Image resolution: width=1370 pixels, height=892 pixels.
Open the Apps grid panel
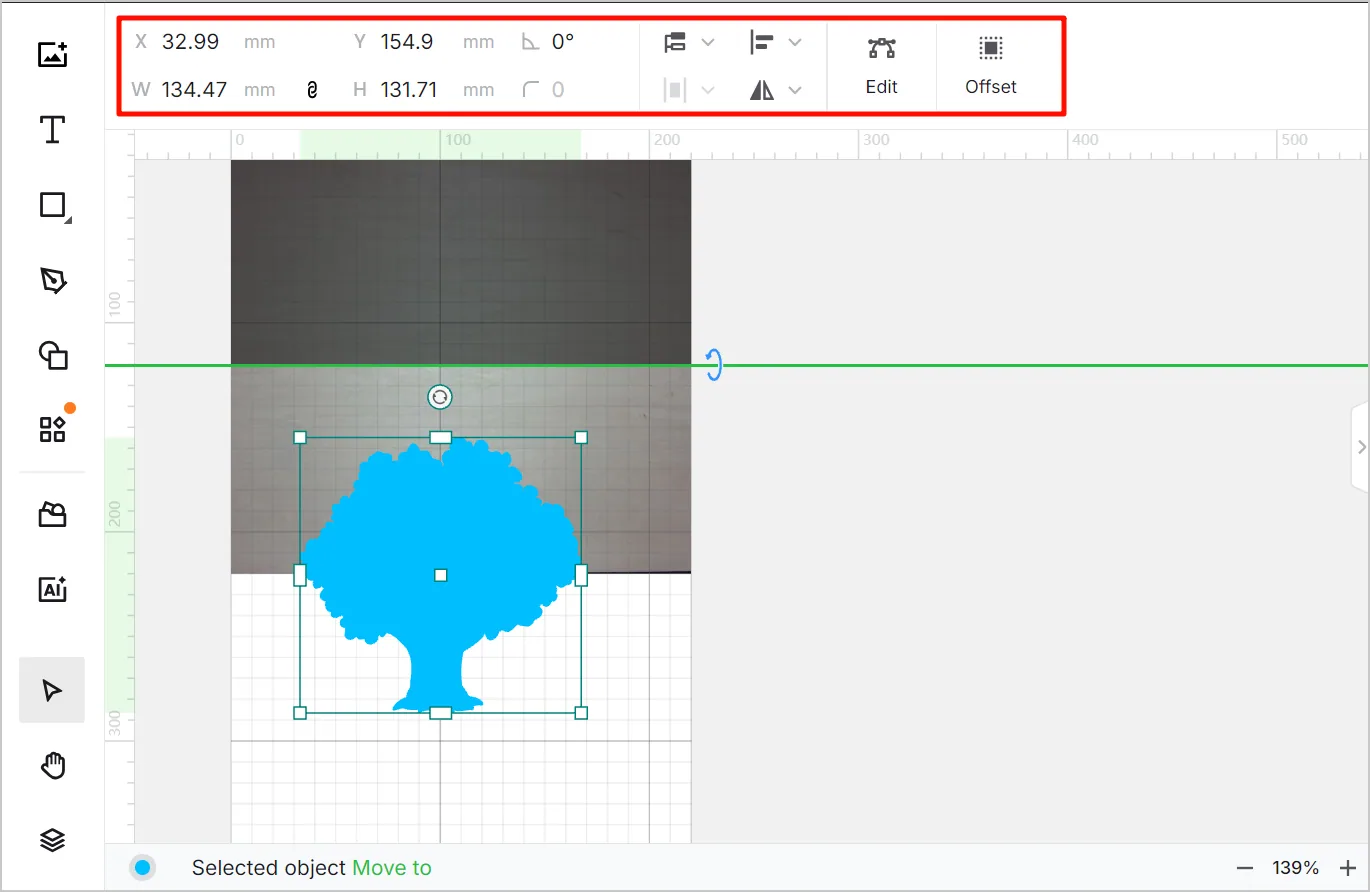(53, 429)
